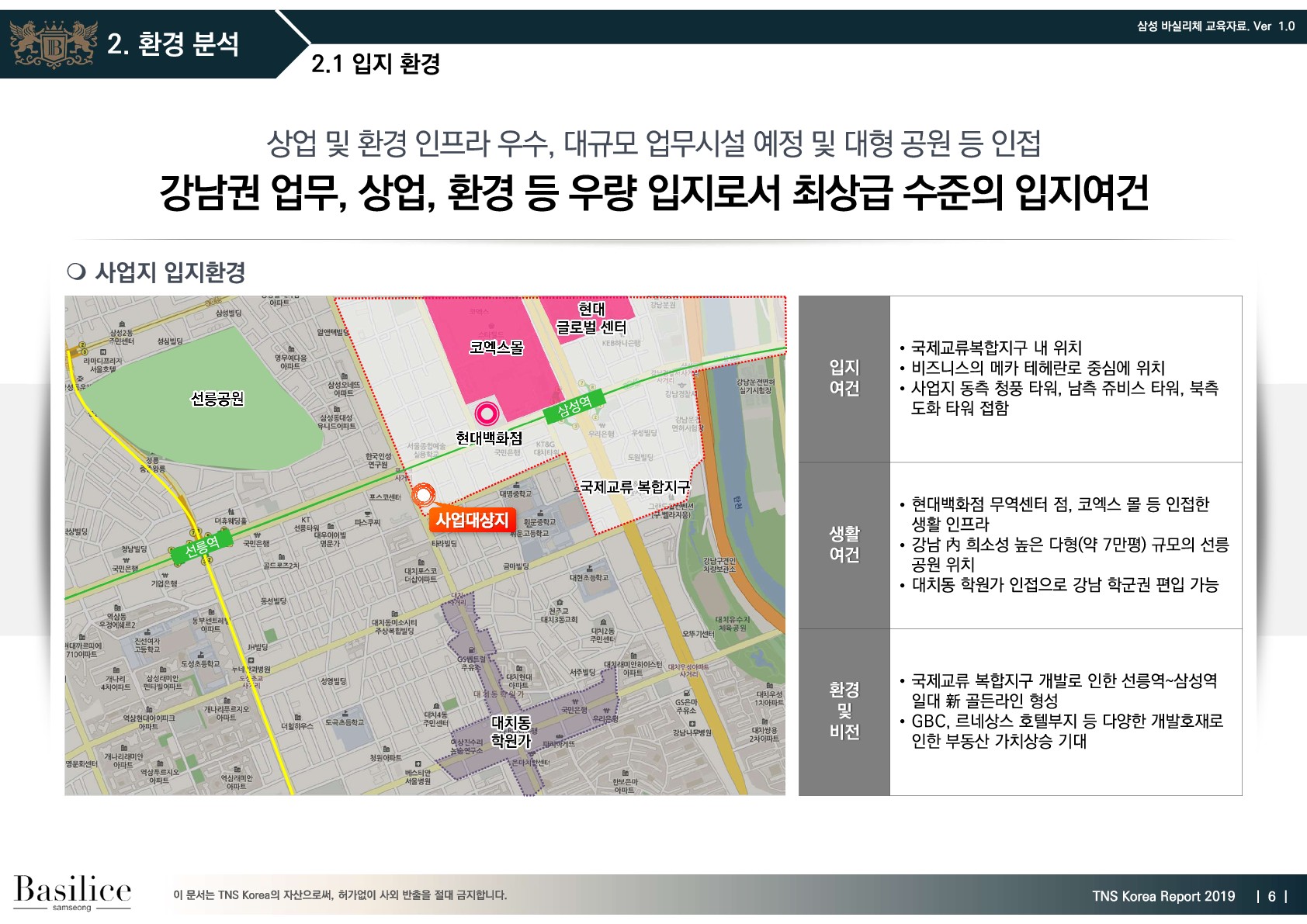This screenshot has height=924, width=1307.
Task: Click the 현대백화점 label on map
Action: [489, 438]
